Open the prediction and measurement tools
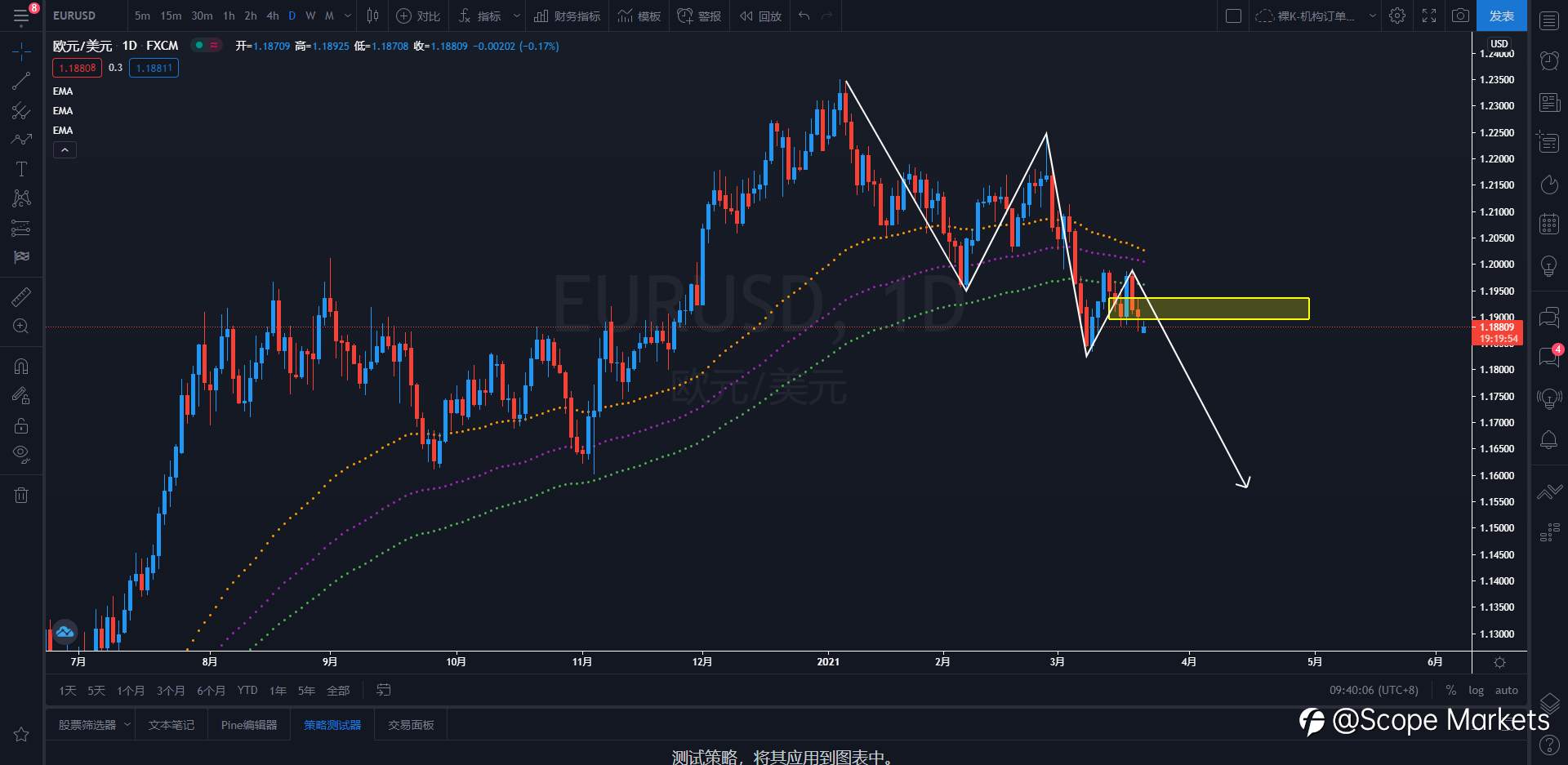Image resolution: width=1568 pixels, height=765 pixels. point(21,228)
